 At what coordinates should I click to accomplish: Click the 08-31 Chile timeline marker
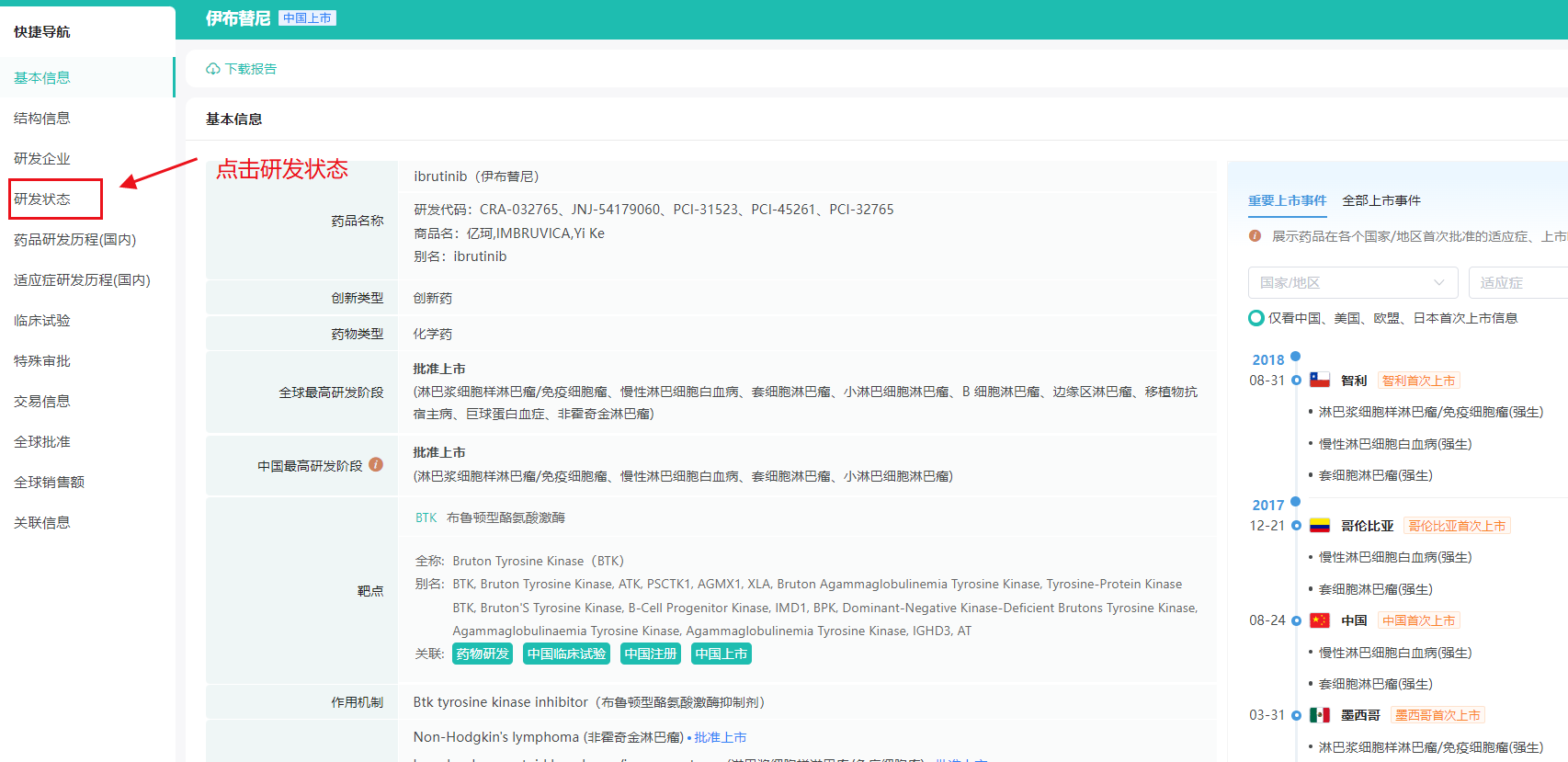point(1296,380)
